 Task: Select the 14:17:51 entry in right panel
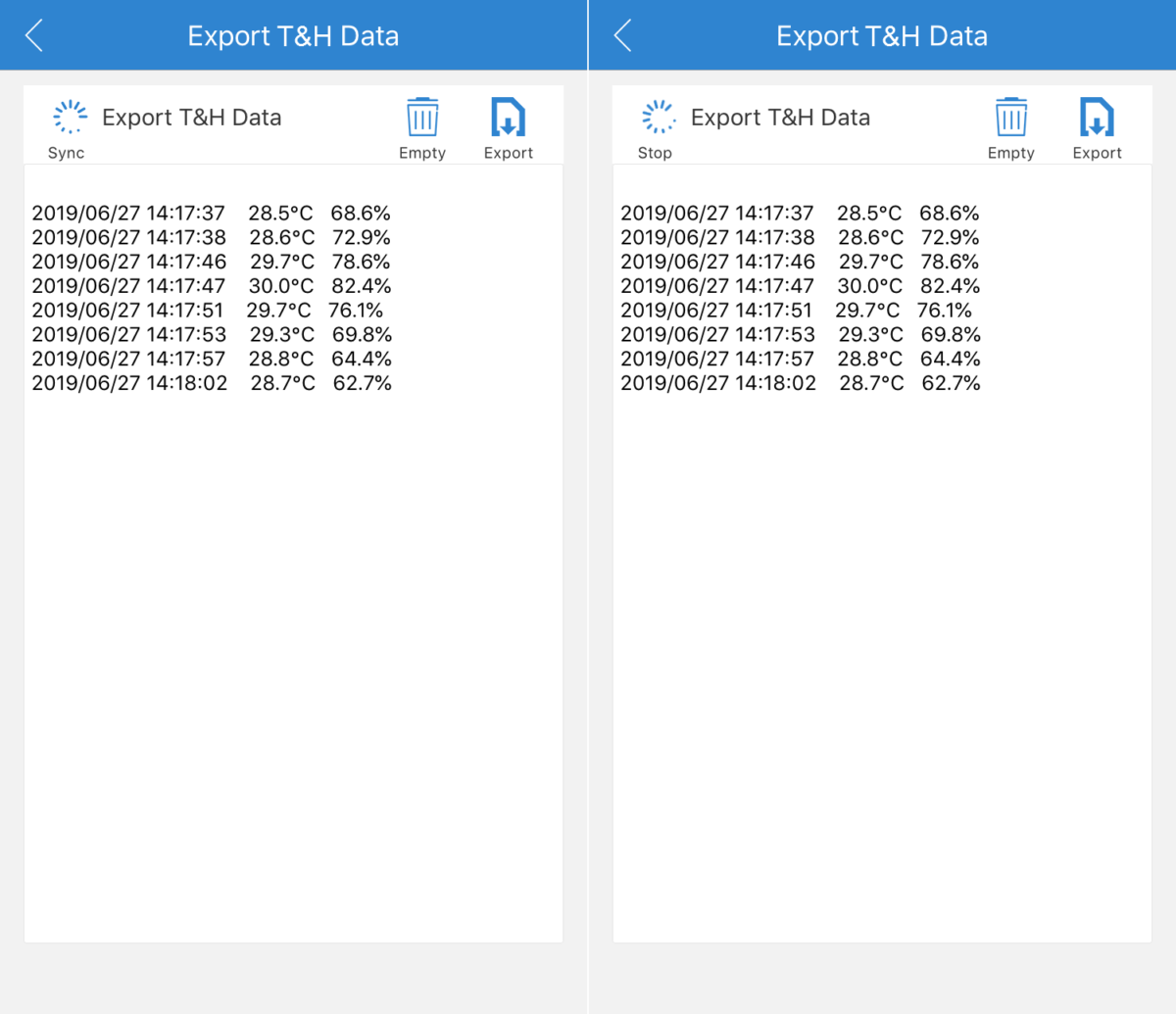pyautogui.click(x=799, y=310)
